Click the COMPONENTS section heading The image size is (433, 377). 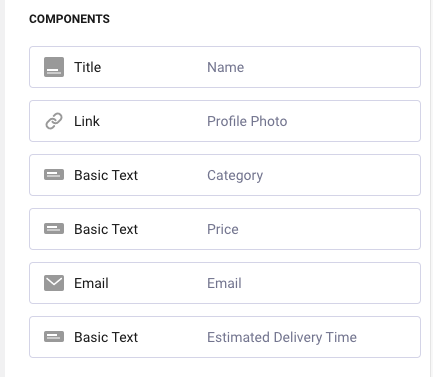[x=69, y=19]
